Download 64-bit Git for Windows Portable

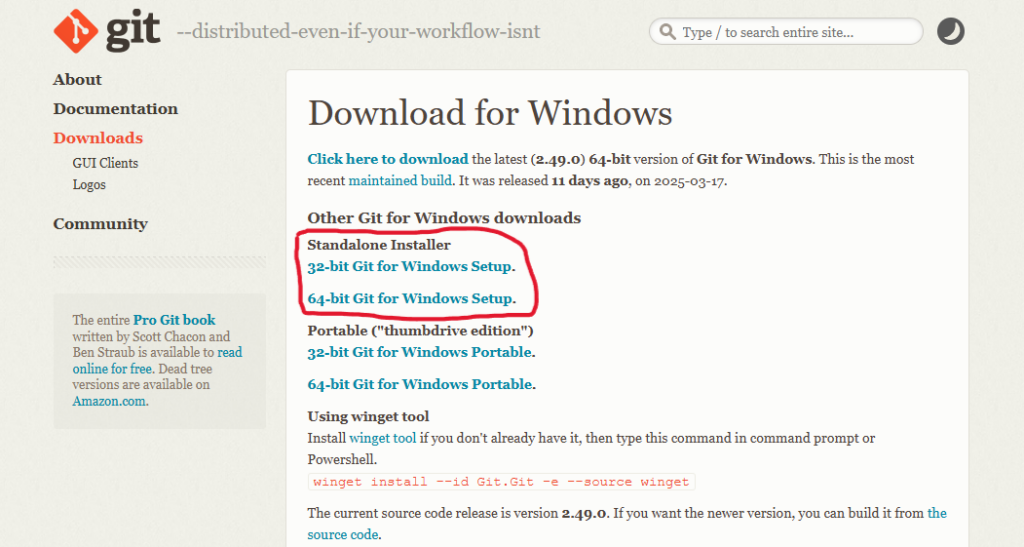point(420,384)
